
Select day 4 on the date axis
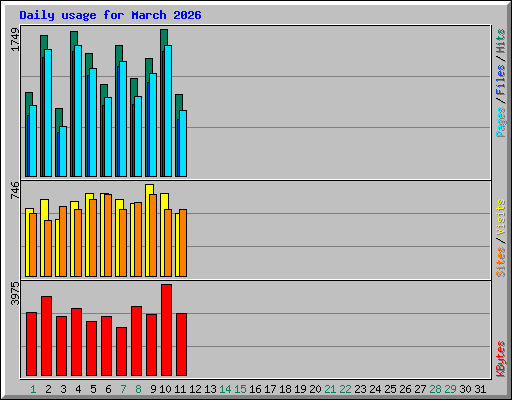click(78, 389)
